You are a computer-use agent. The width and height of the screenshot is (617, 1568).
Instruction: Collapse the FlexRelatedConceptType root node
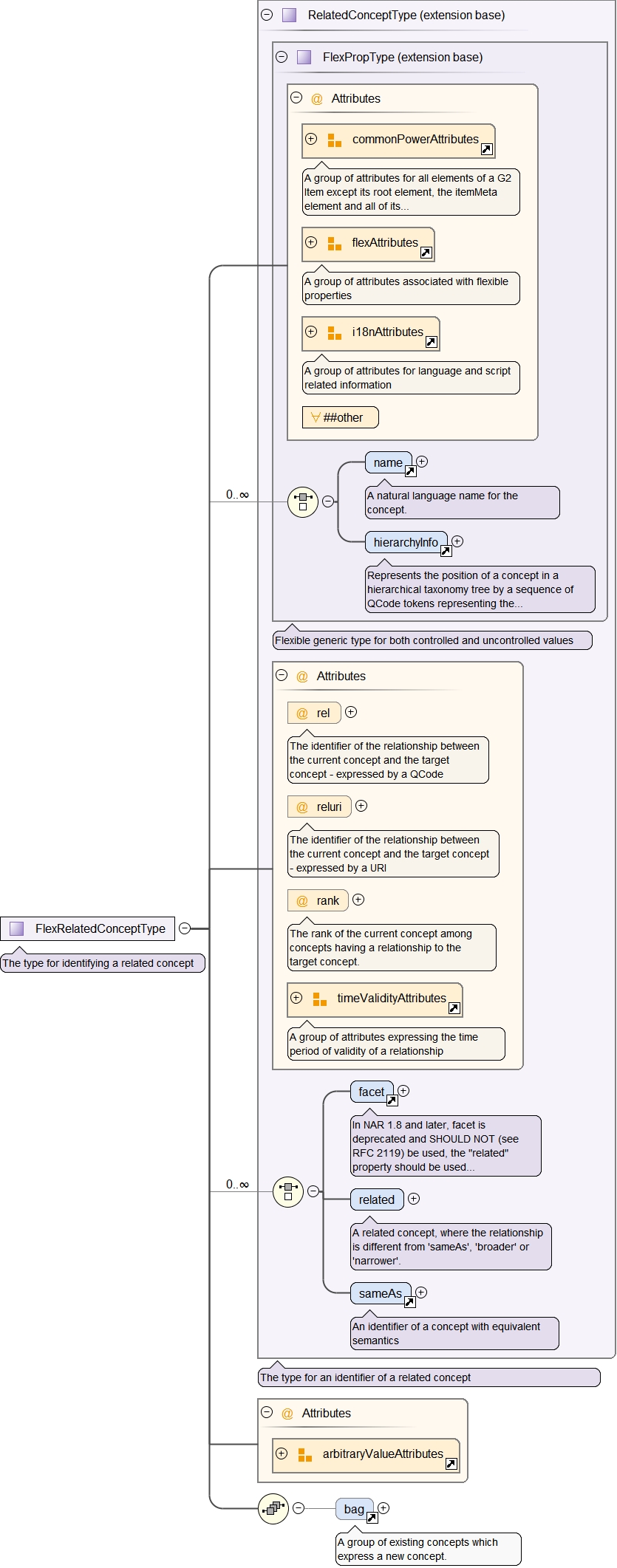pyautogui.click(x=185, y=928)
